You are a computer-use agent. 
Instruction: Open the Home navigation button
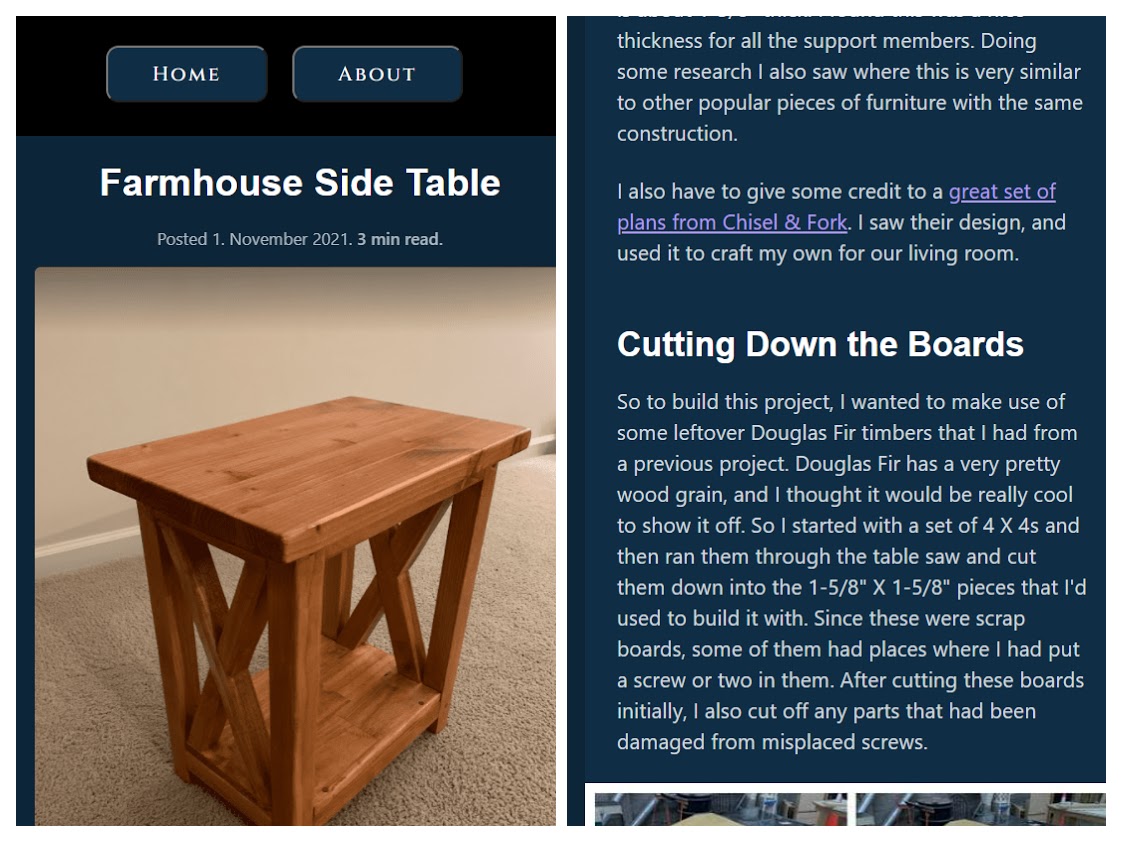(x=186, y=74)
